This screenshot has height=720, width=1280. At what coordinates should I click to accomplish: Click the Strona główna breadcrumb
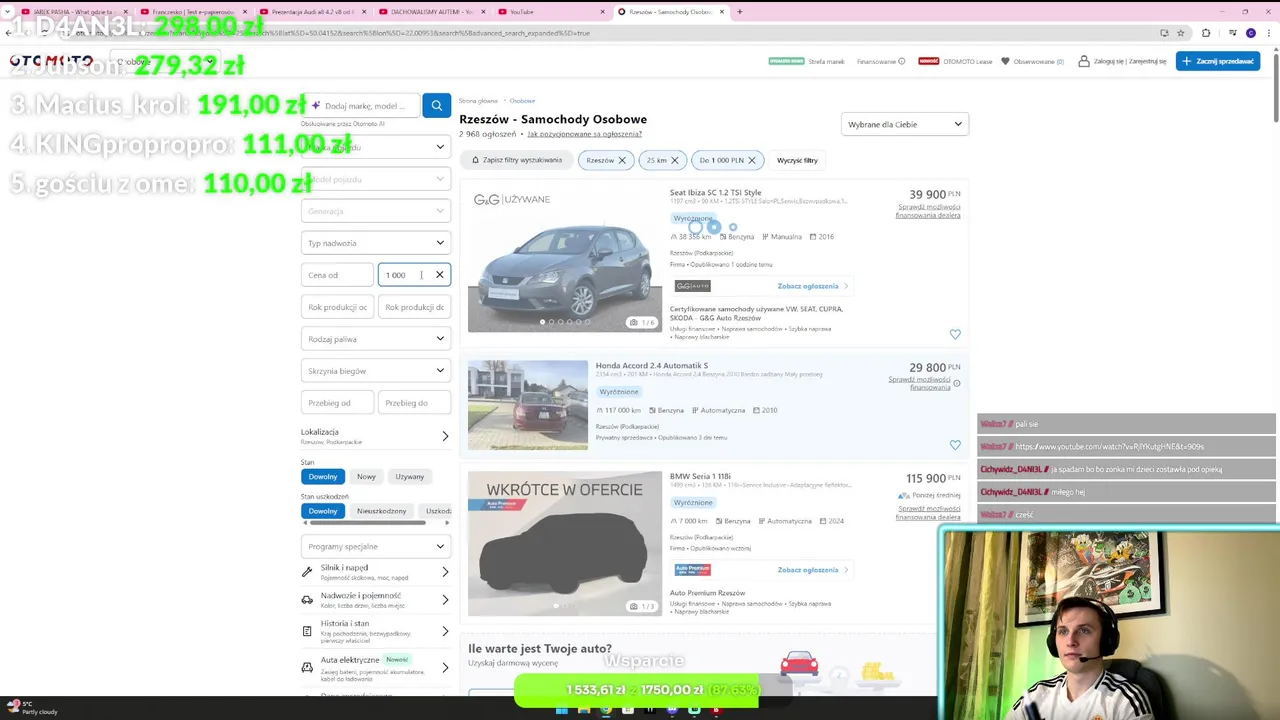click(x=478, y=101)
